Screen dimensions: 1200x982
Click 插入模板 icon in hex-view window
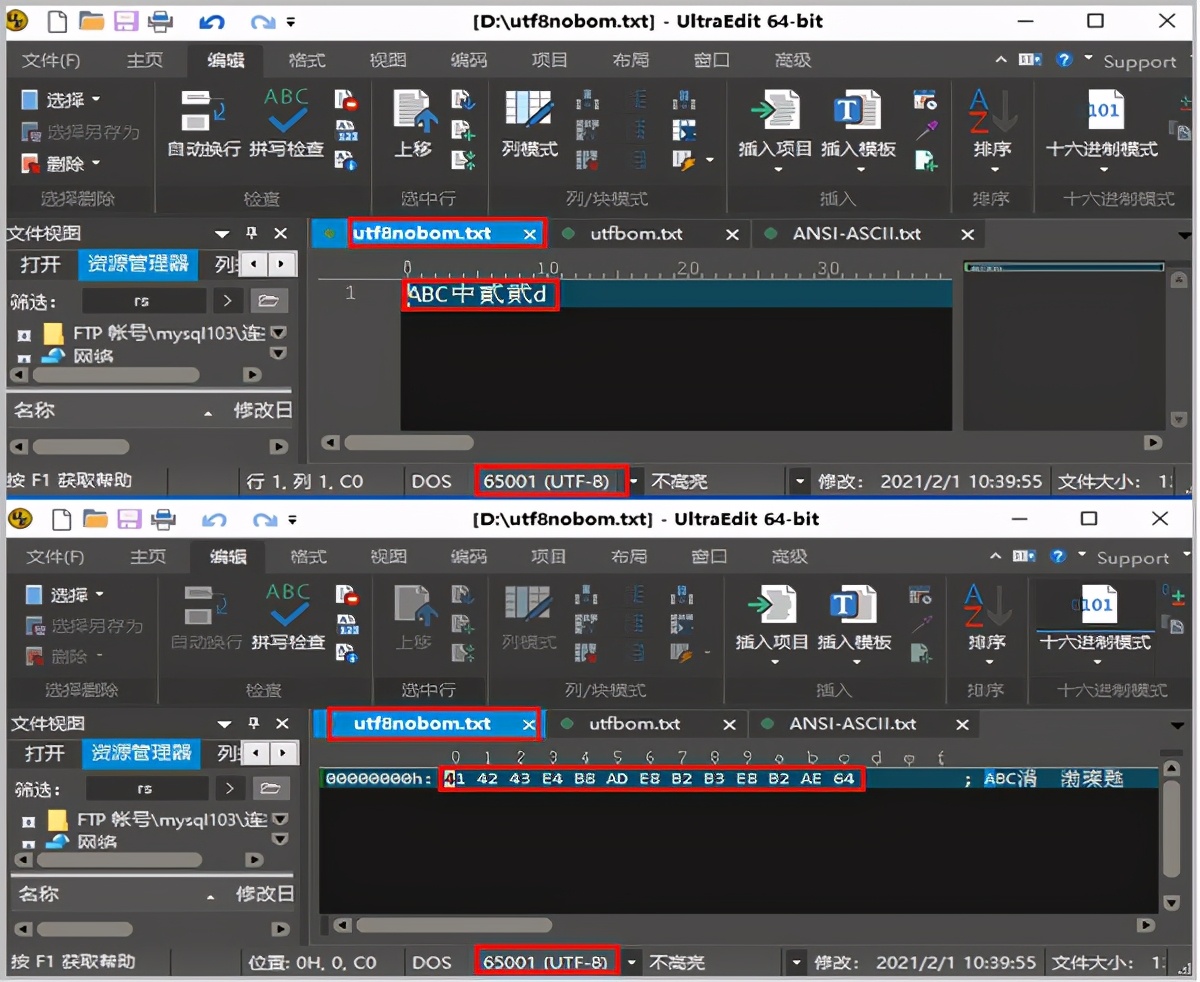click(854, 604)
